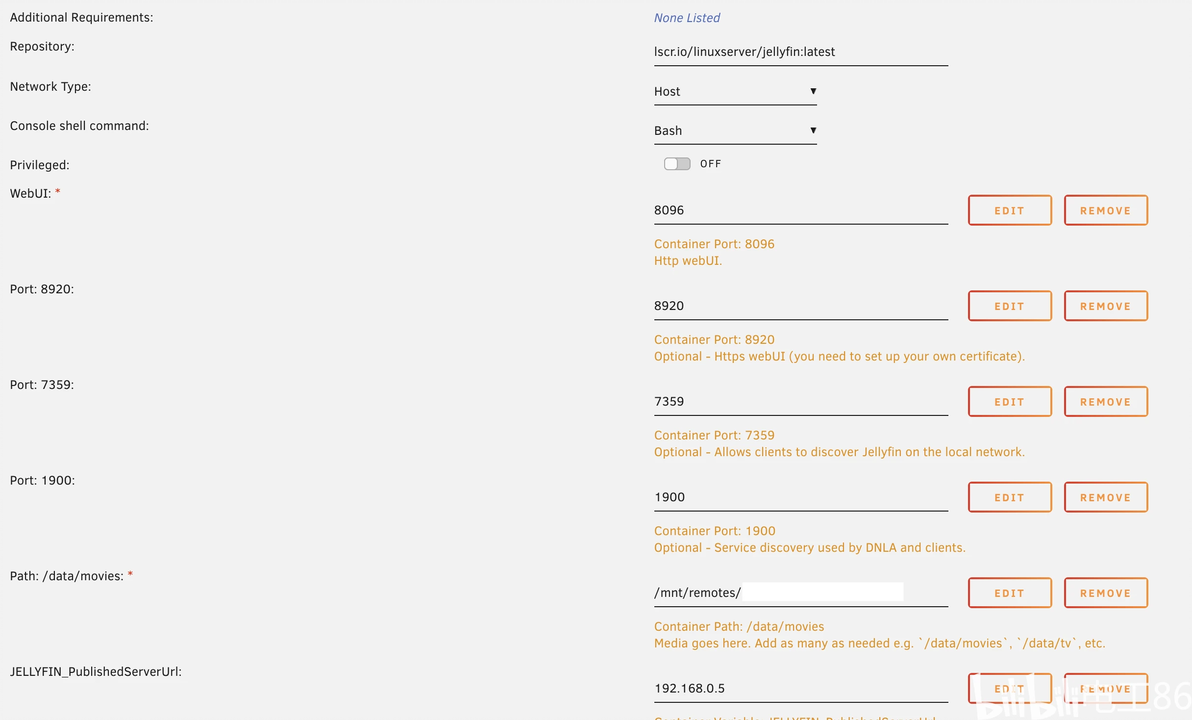Remove the /data/movies path
This screenshot has height=720, width=1192.
point(1105,593)
